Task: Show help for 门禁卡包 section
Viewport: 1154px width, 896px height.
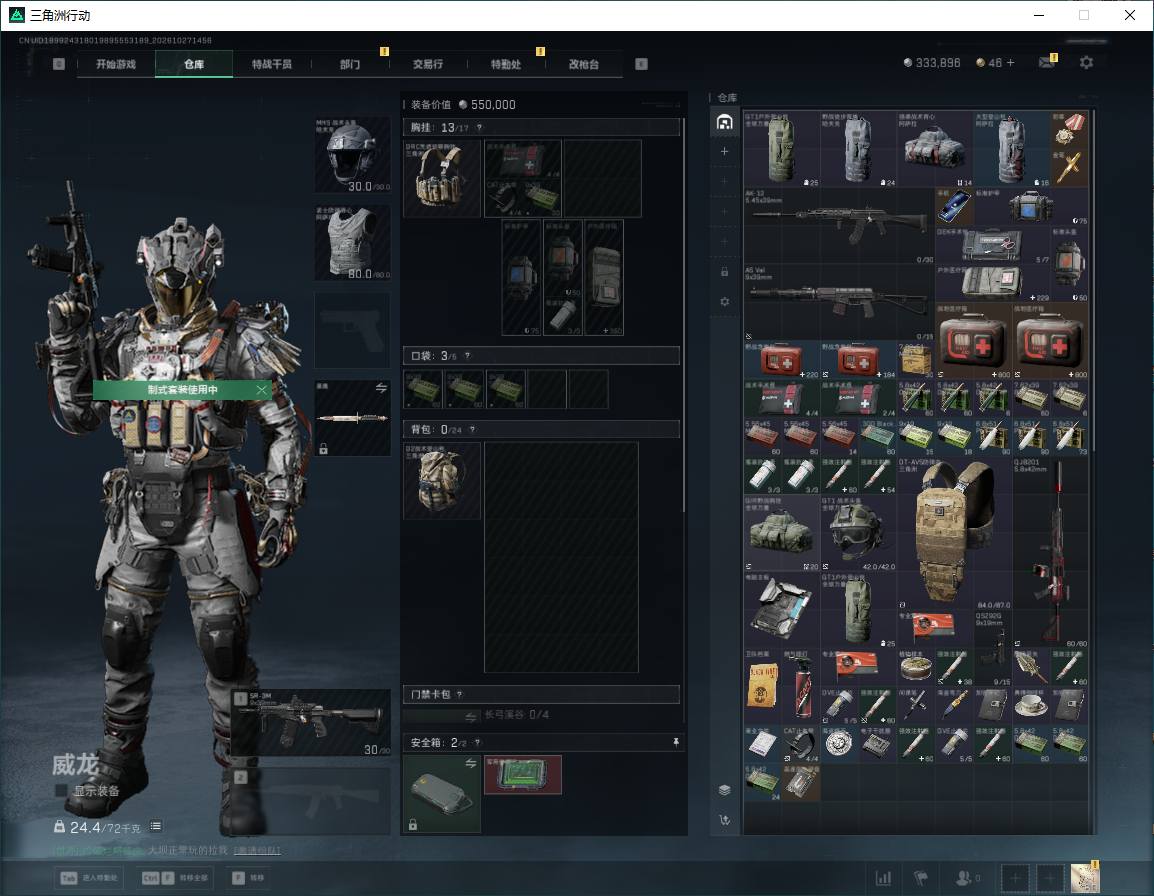Action: [459, 694]
